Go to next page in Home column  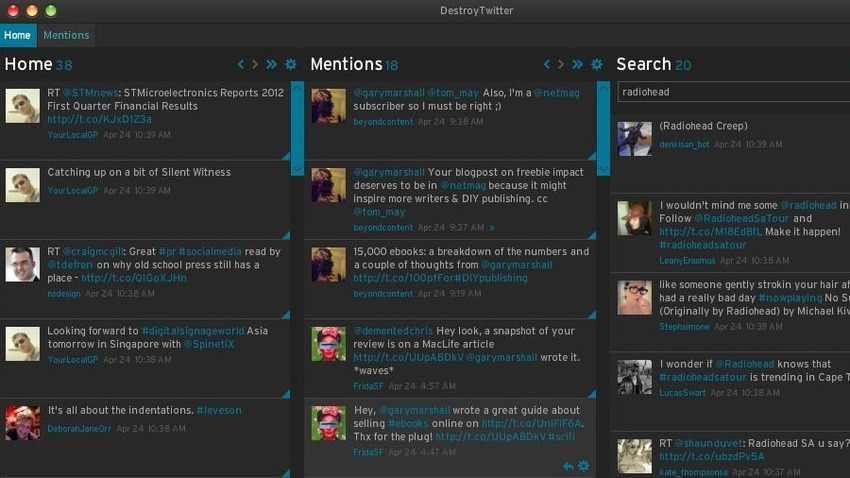[255, 64]
